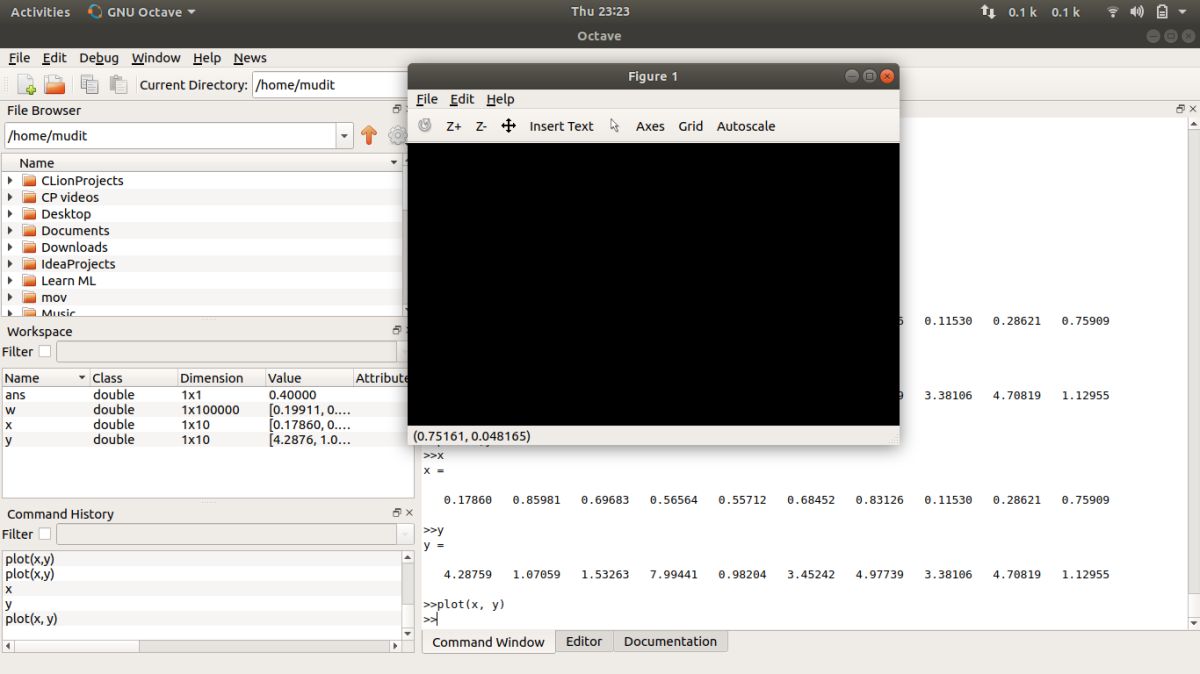Screen dimensions: 1200x674
Task: Click Z+ zoom in on Figure 1 toolbar
Action: (454, 126)
